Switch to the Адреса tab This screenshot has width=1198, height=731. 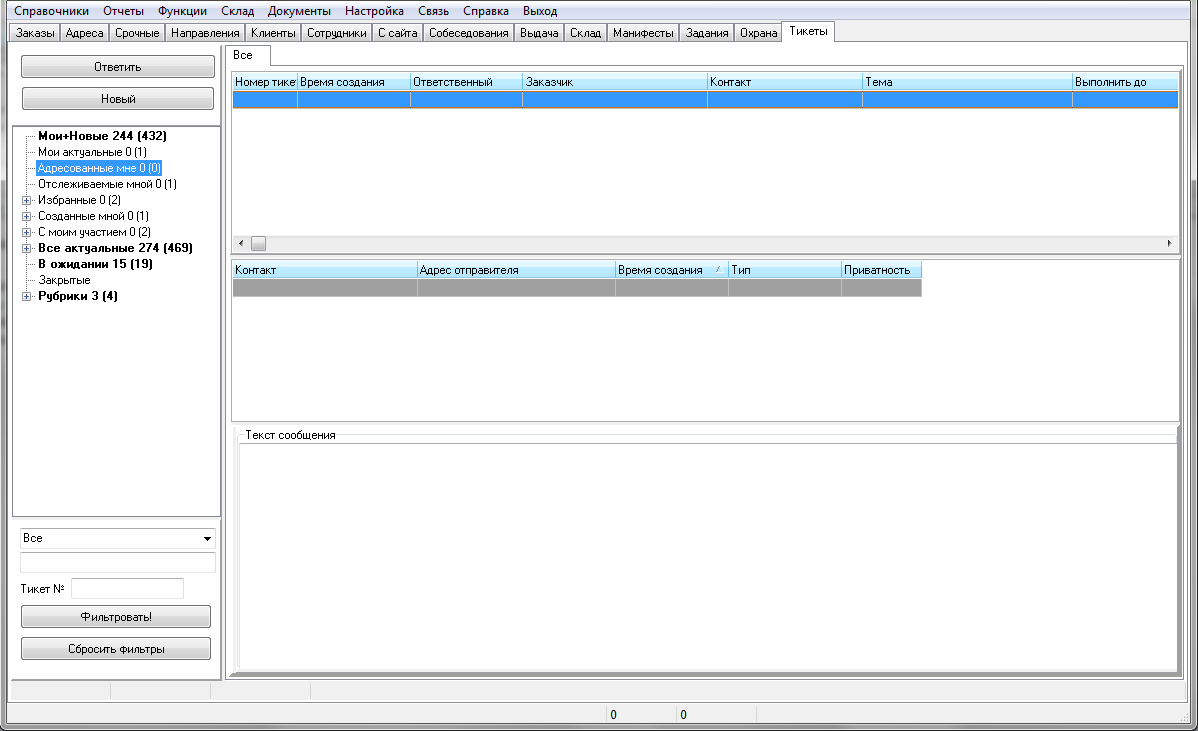[84, 33]
